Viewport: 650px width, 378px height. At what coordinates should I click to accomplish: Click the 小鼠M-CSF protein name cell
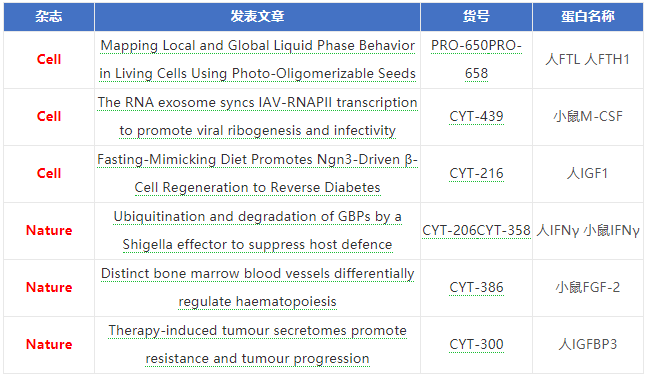(588, 116)
